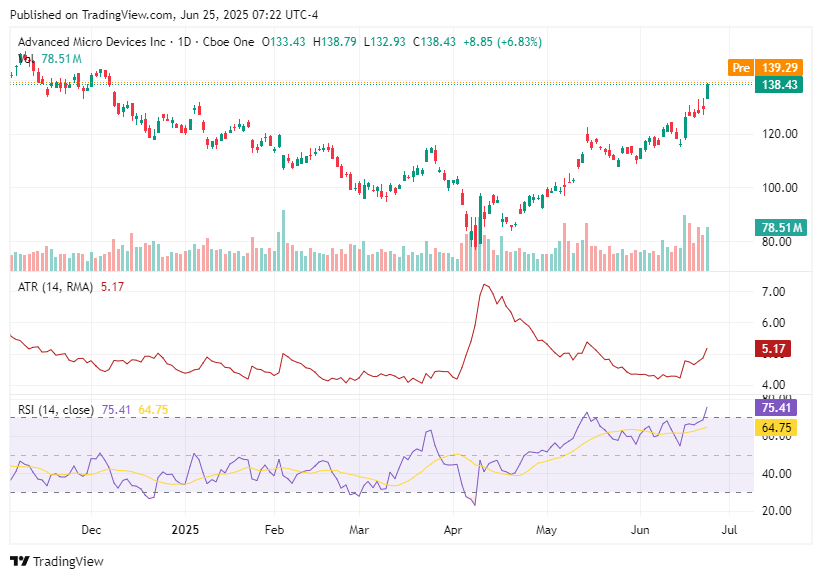
Task: Click the 7.00 ATR axis label
Action: 773,292
